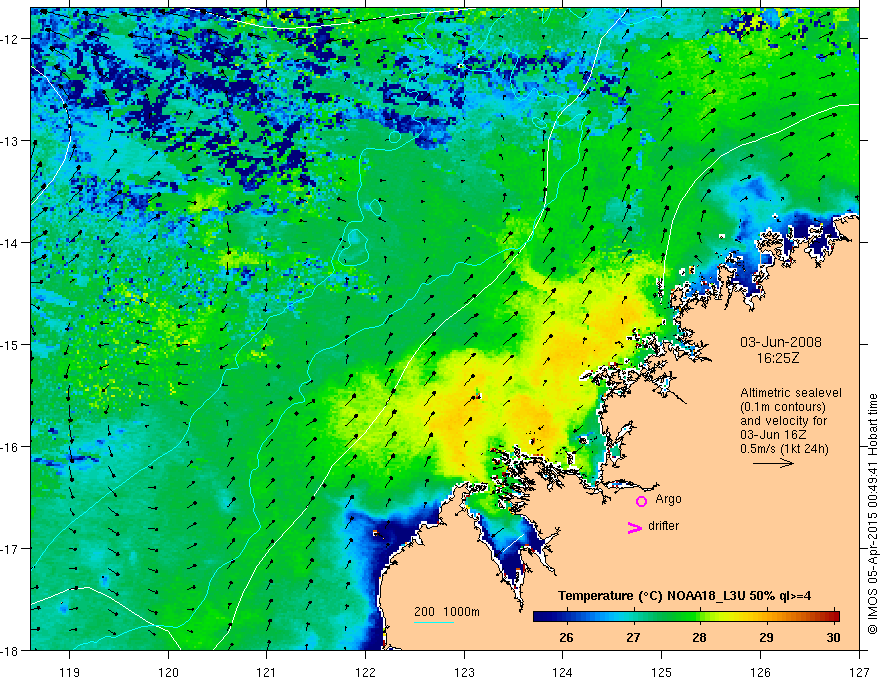Viewport: 880px width, 680px height.
Task: Click the '-14' latitude axis label
Action: pos(9,243)
